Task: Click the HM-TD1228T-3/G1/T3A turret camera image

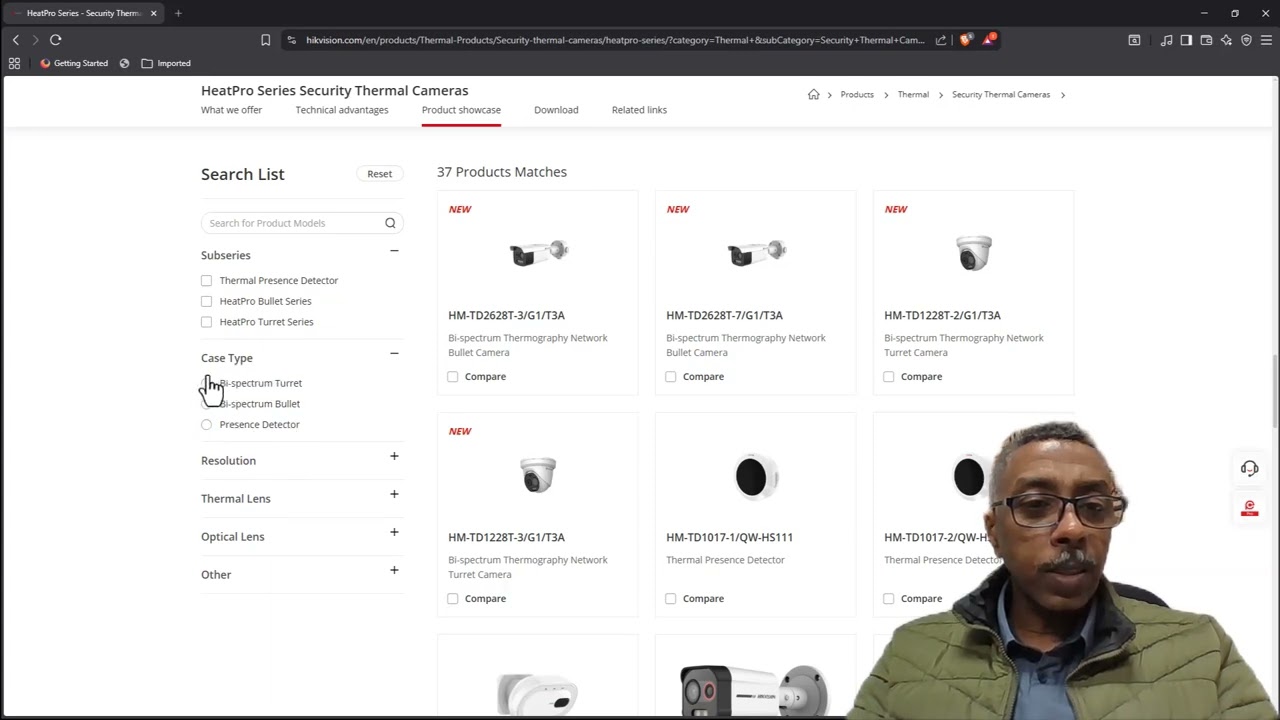Action: click(538, 475)
